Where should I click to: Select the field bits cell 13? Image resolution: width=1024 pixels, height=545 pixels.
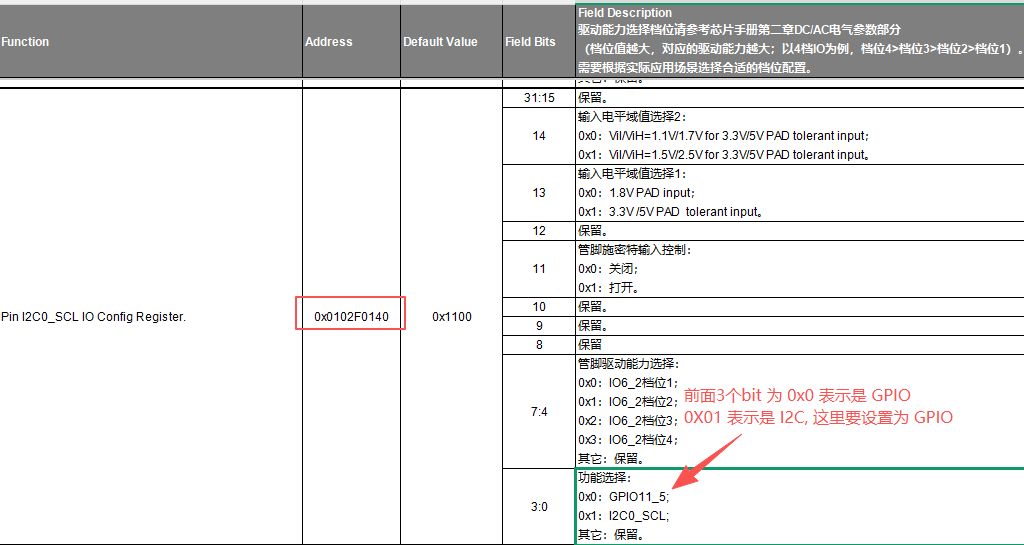[x=539, y=193]
